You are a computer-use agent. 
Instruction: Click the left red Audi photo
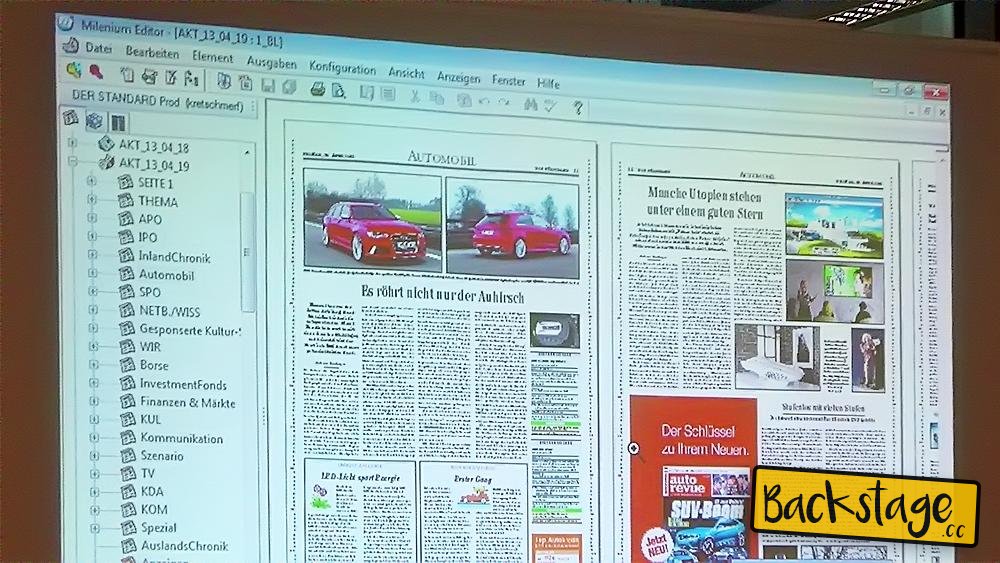click(x=372, y=220)
